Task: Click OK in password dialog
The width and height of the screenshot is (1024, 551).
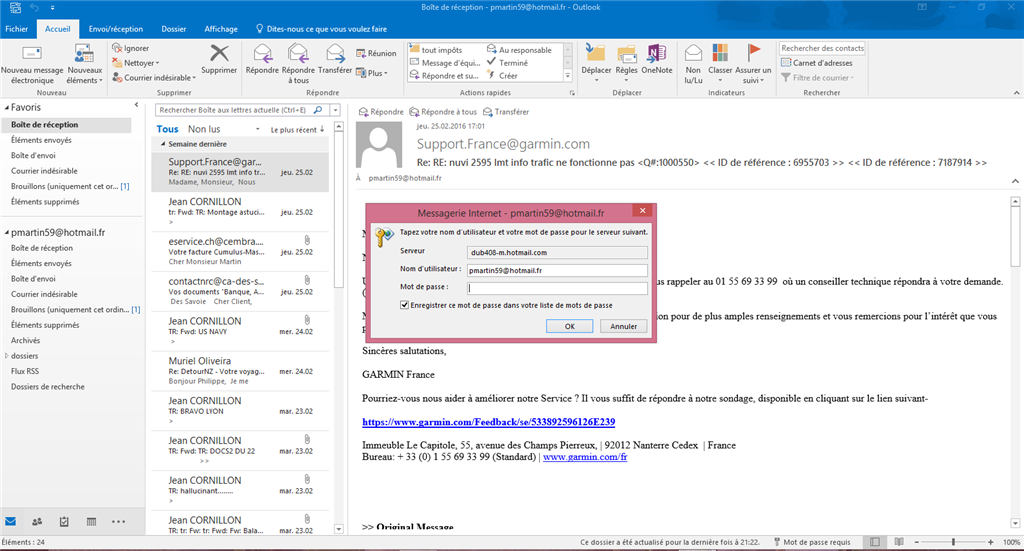Action: coord(569,326)
